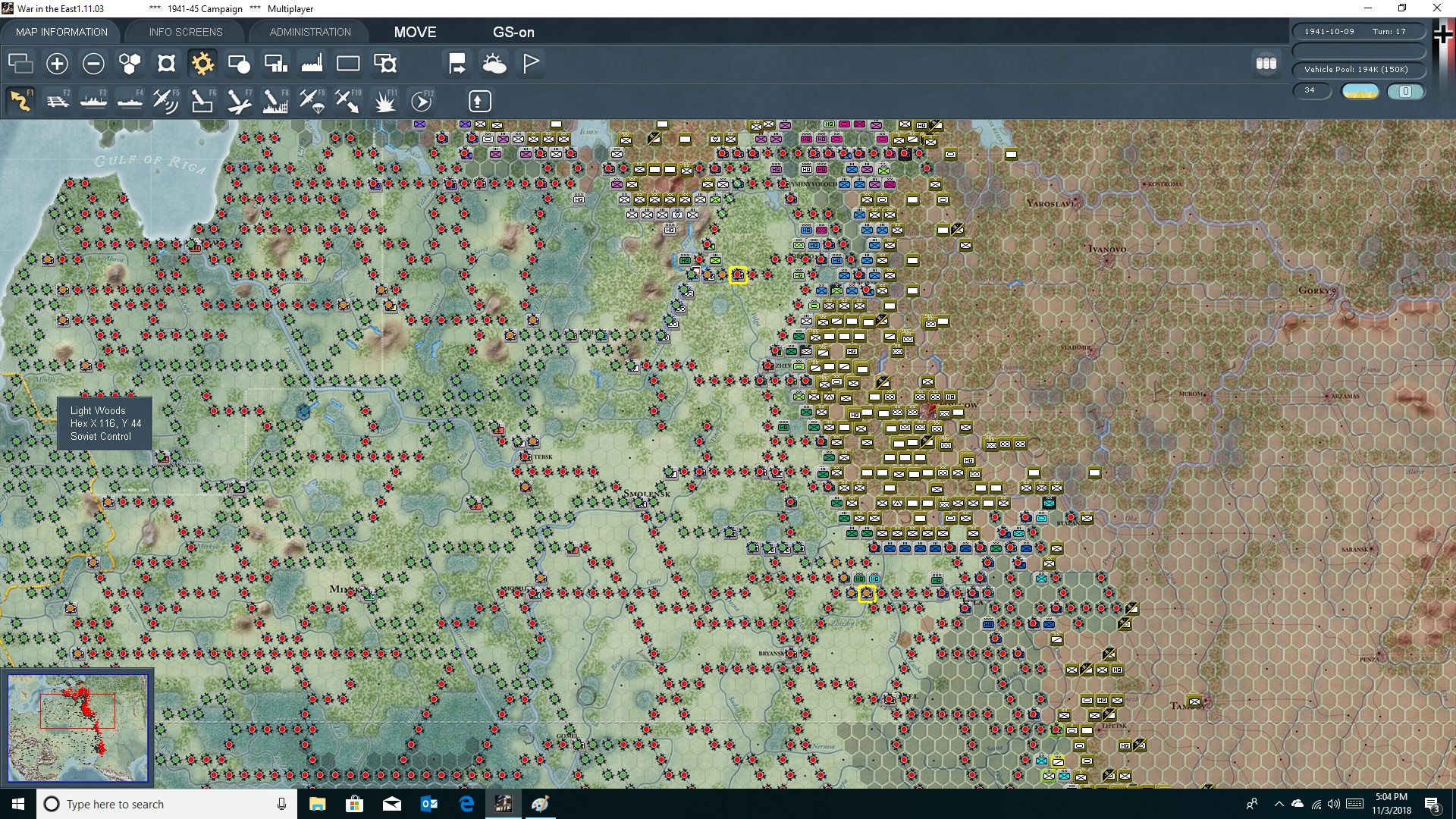Select F9 air transport mode icon
Screen dimensions: 1456x819
(312, 101)
